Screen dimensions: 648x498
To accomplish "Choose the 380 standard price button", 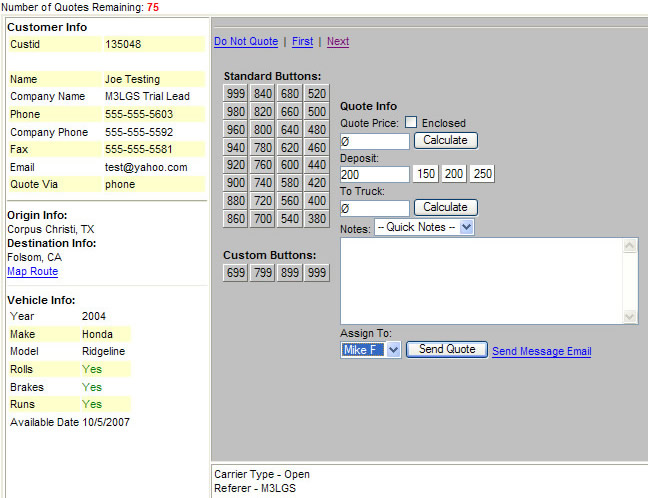I will 317,219.
